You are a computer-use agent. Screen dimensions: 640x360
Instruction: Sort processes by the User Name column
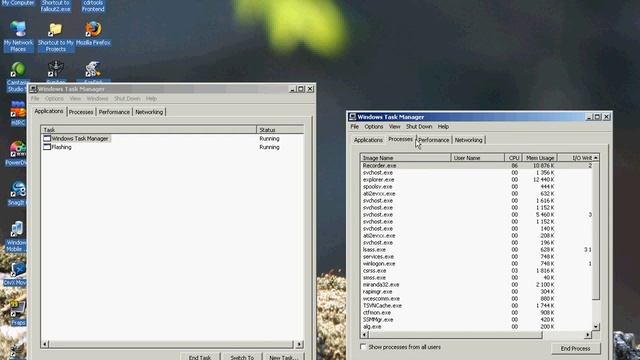[478, 158]
